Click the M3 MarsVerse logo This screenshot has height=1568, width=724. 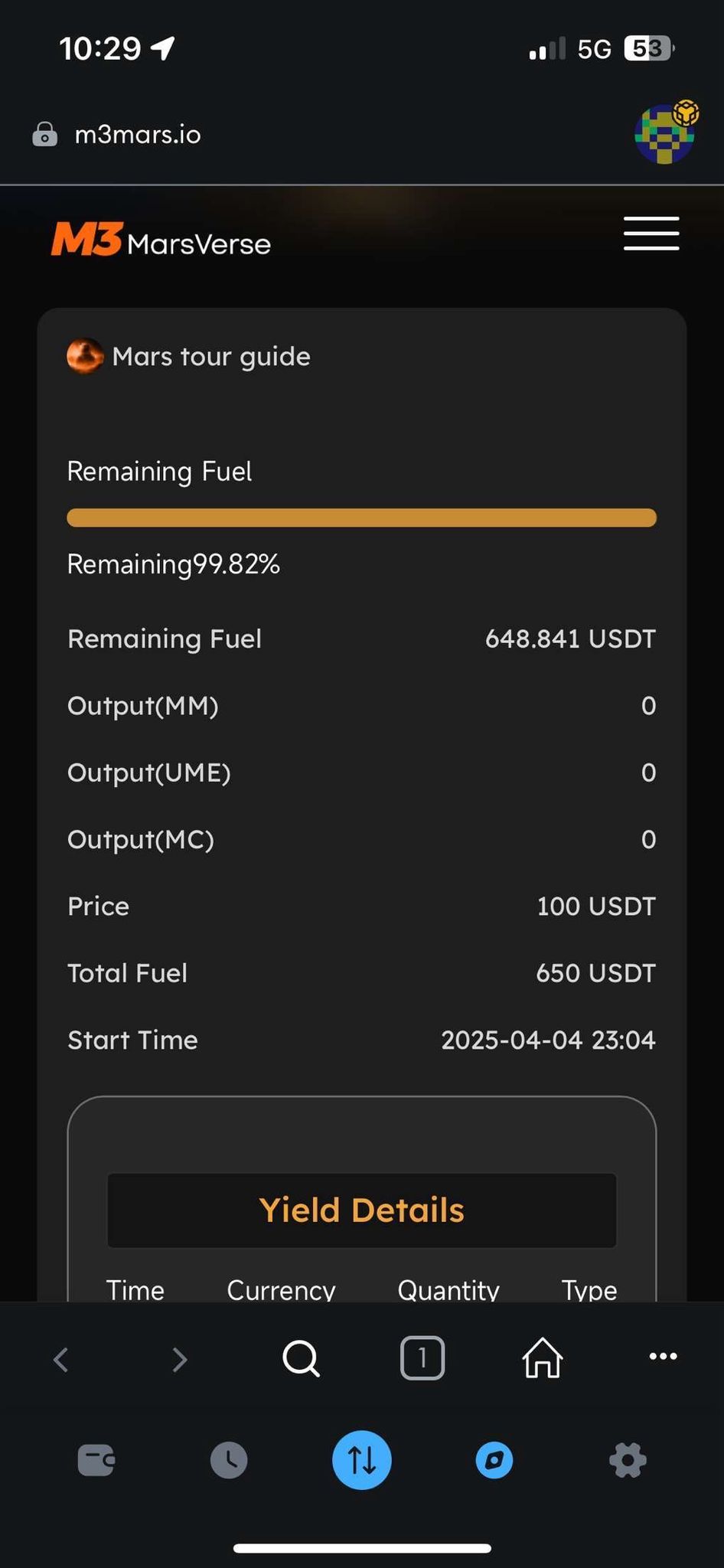click(161, 240)
